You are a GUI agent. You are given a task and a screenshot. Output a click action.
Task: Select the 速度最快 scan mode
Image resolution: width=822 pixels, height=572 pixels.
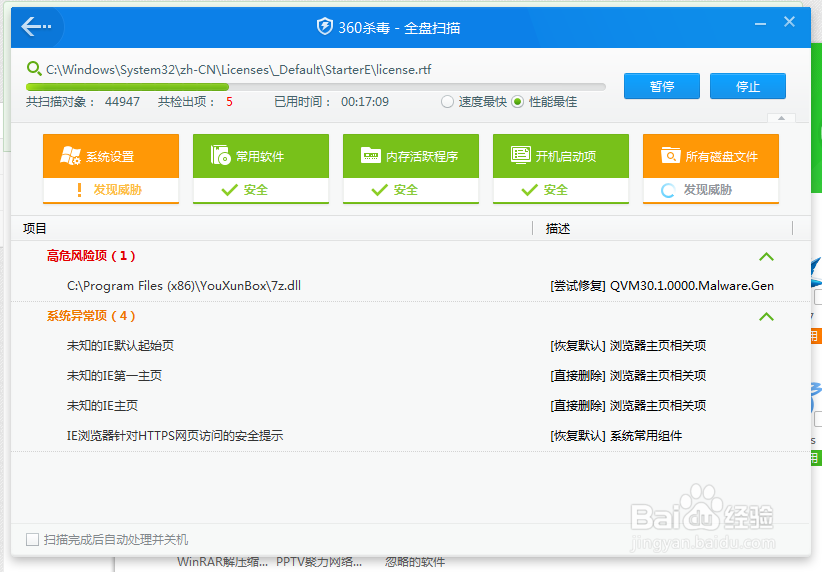click(x=447, y=102)
